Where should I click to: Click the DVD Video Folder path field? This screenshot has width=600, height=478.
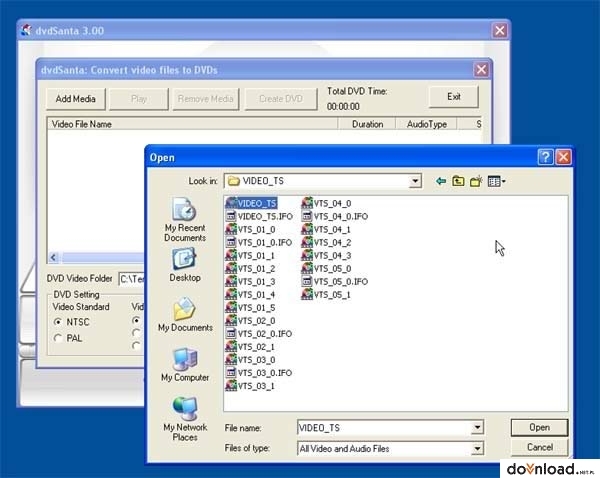(x=132, y=279)
